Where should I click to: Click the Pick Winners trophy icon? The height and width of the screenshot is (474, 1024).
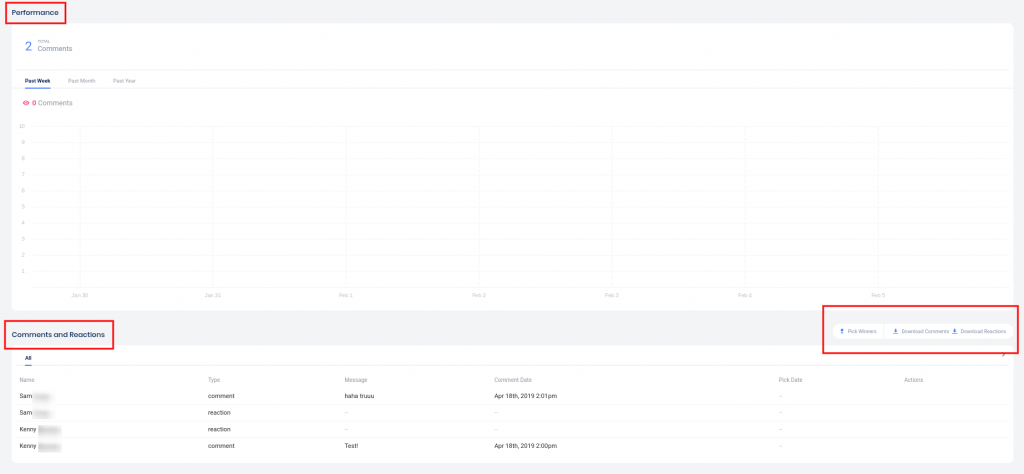[842, 331]
